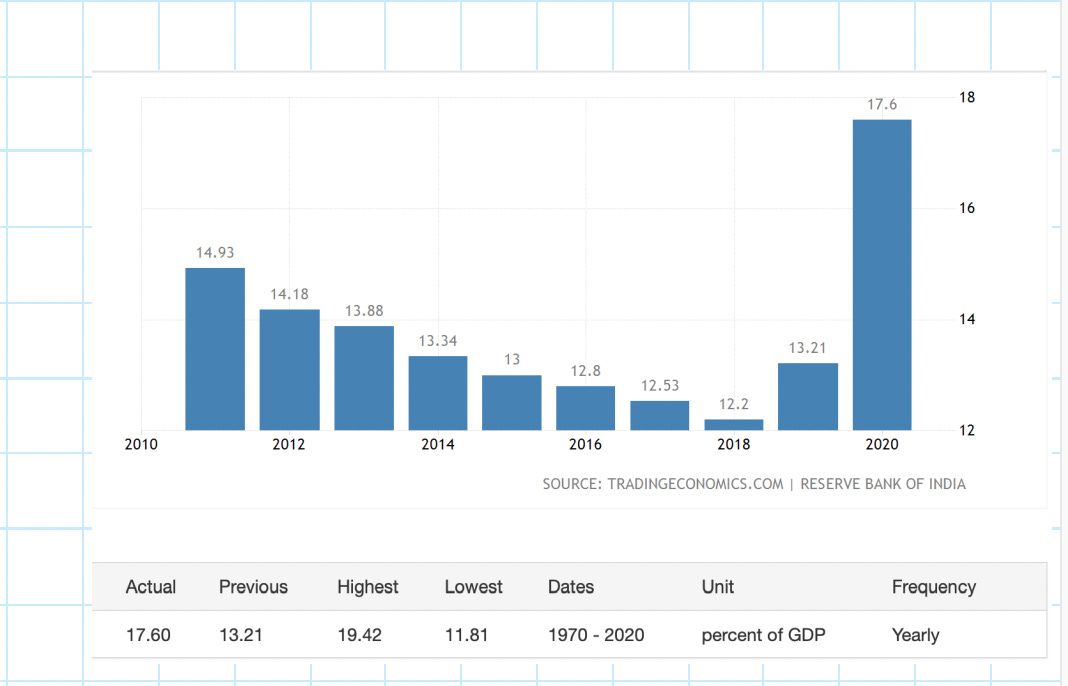Select the bar labeled 12.8
The image size is (1068, 686).
coord(585,406)
